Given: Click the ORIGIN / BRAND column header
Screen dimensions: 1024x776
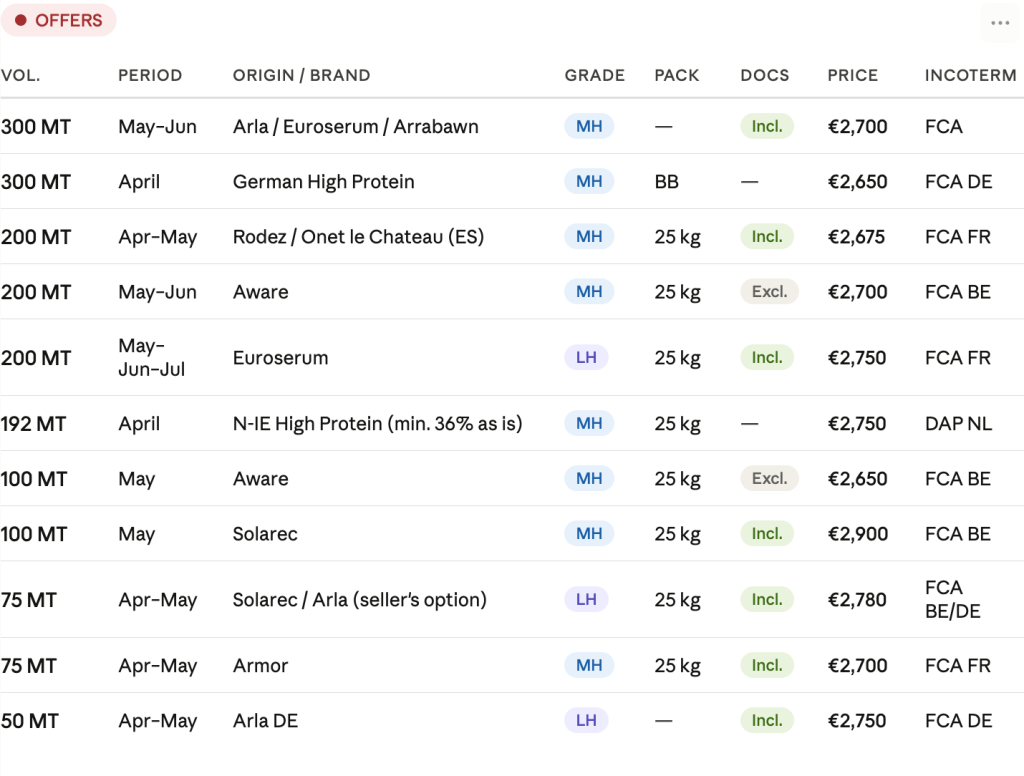Looking at the screenshot, I should (x=302, y=75).
